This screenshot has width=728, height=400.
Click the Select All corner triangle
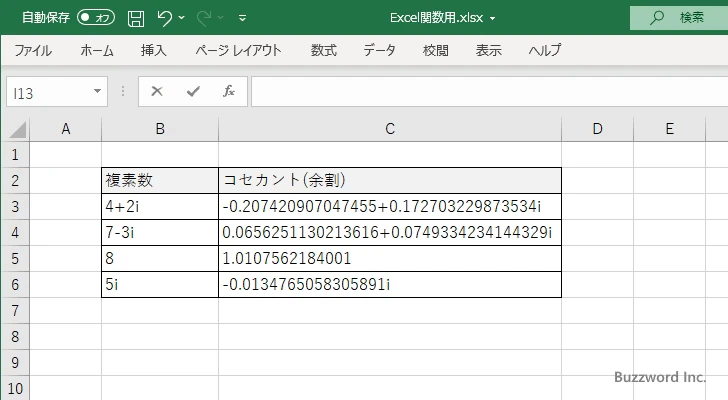18,129
